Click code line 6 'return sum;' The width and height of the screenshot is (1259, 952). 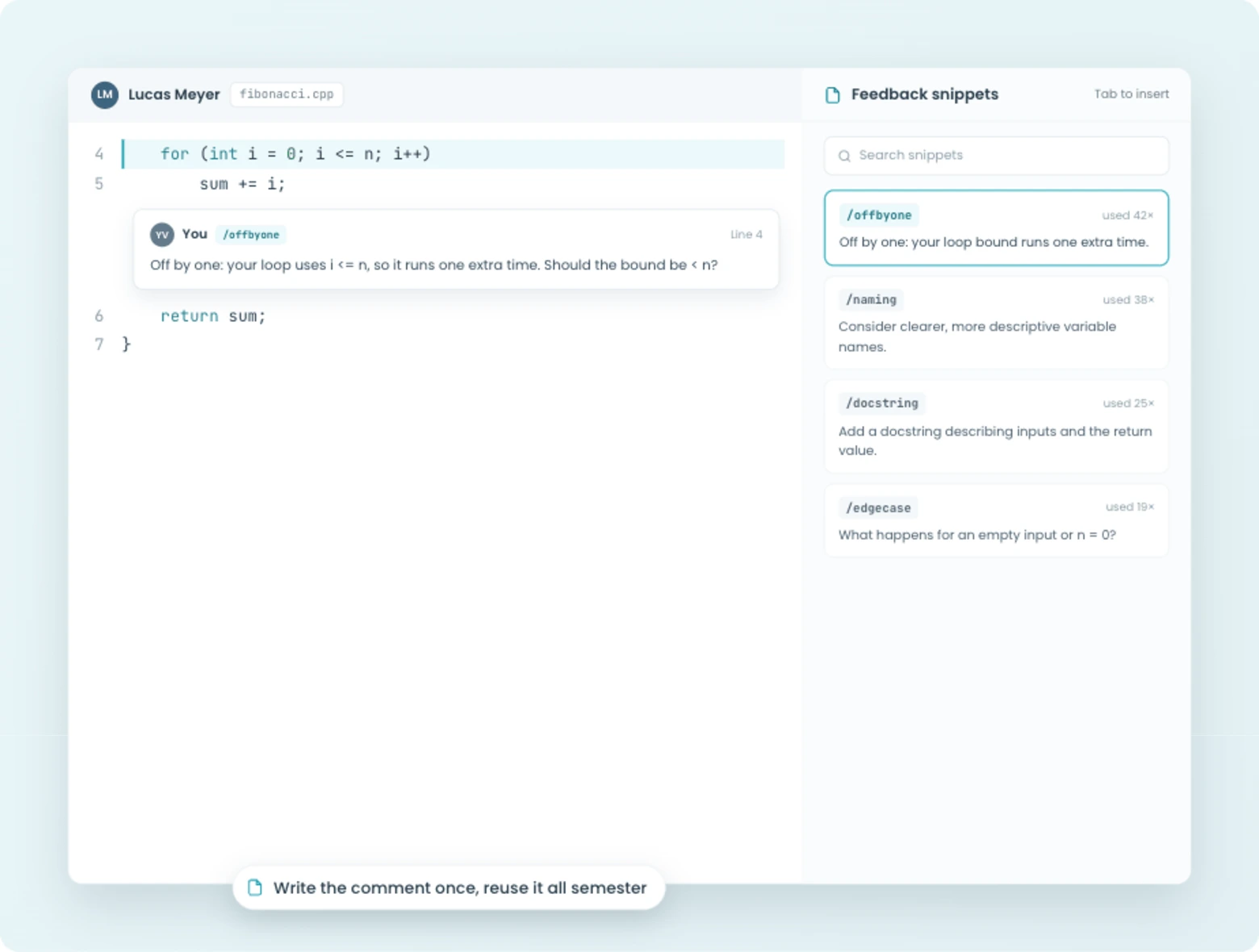[x=213, y=316]
